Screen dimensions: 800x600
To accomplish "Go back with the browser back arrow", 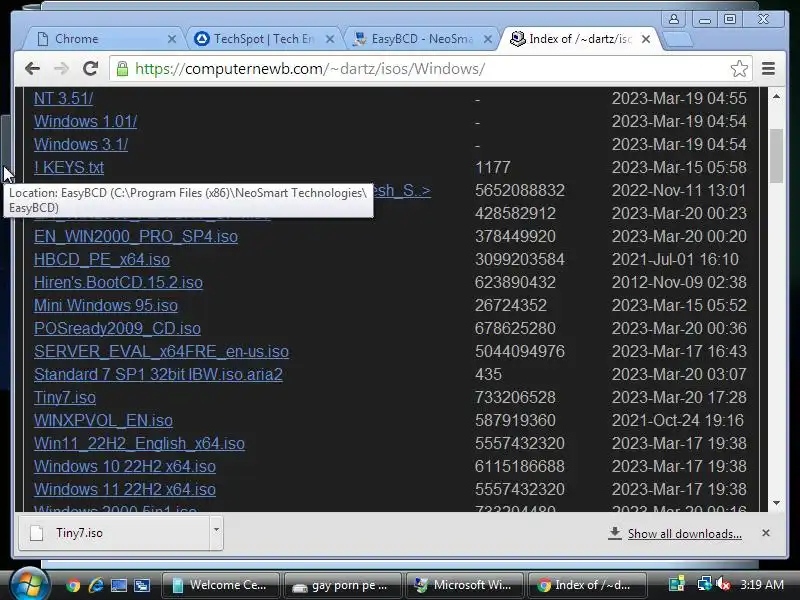I will tap(32, 69).
